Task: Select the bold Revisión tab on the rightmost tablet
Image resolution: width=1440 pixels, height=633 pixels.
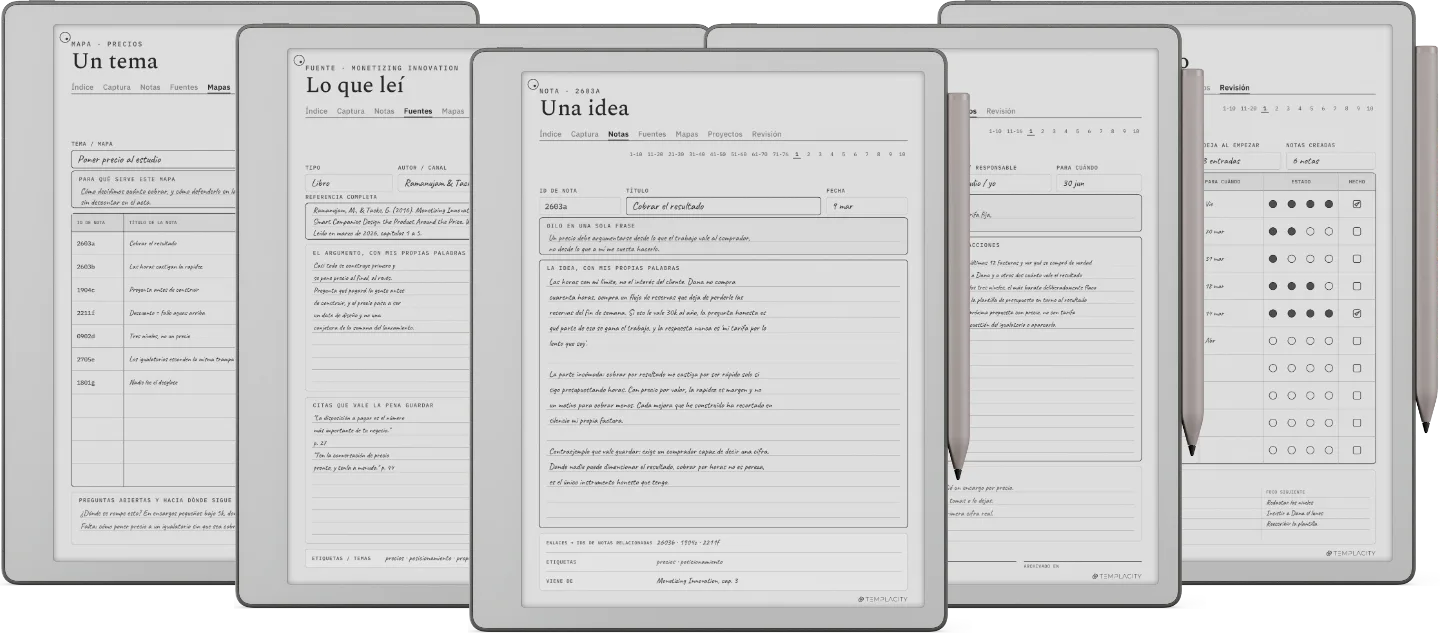Action: coord(1234,88)
